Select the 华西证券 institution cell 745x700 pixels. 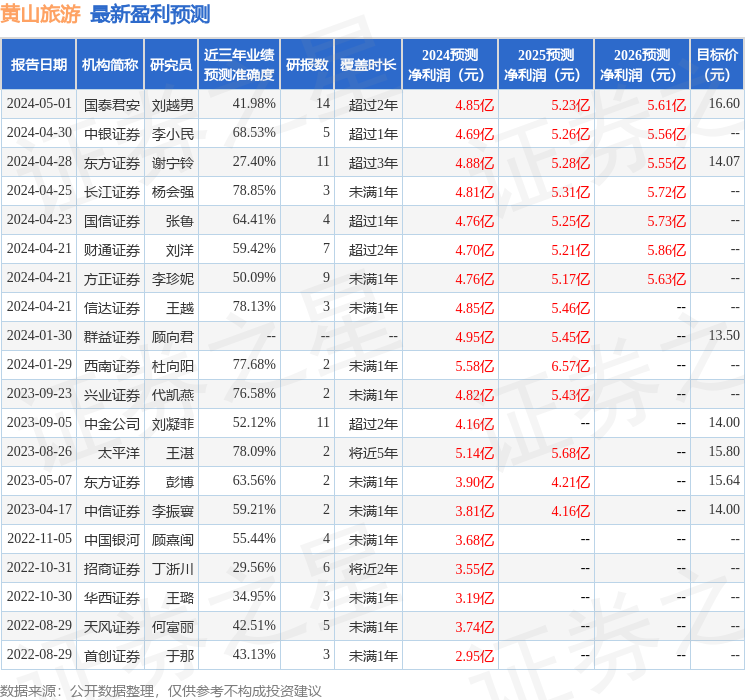tap(112, 598)
